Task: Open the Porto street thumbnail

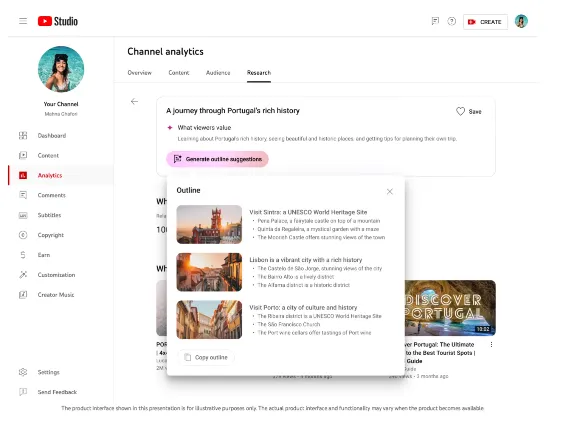Action: 209,320
